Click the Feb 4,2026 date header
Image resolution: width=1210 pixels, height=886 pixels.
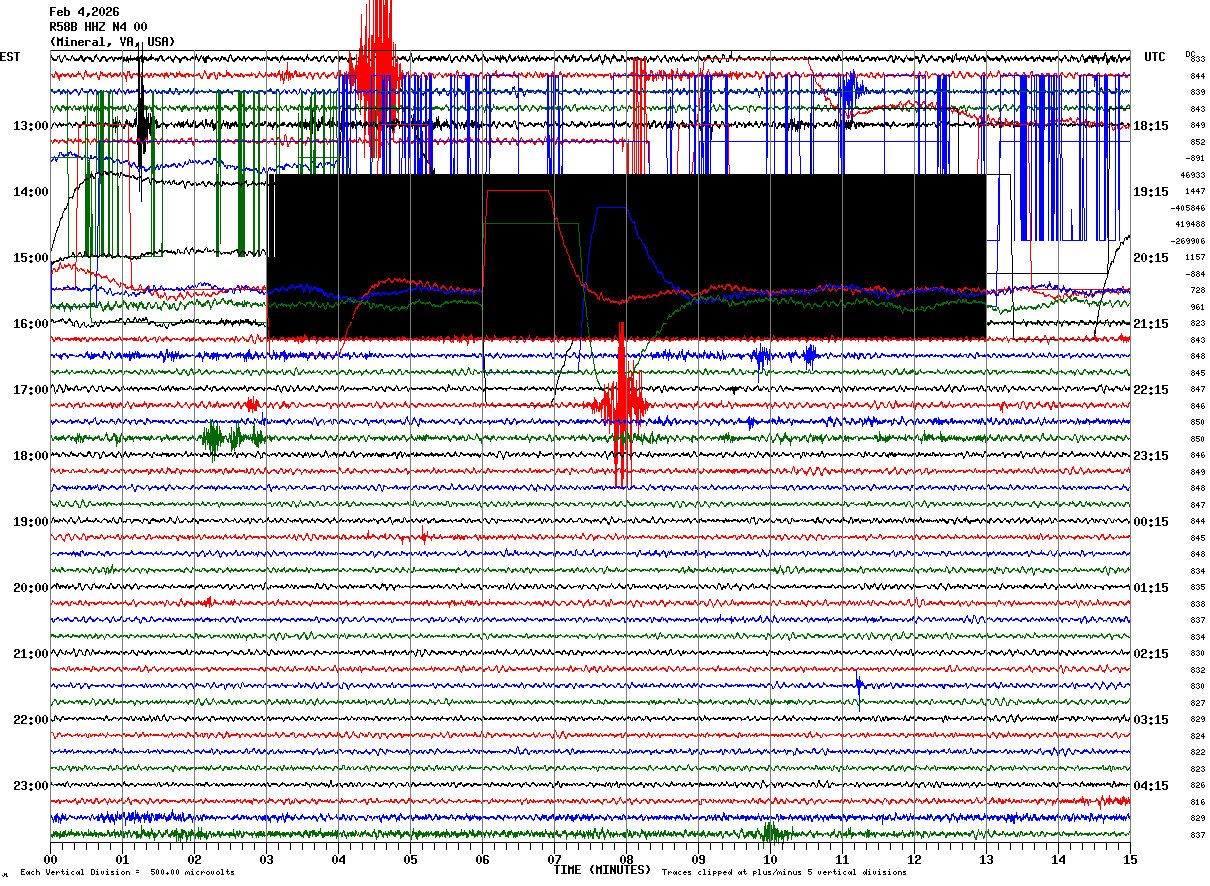coord(84,12)
